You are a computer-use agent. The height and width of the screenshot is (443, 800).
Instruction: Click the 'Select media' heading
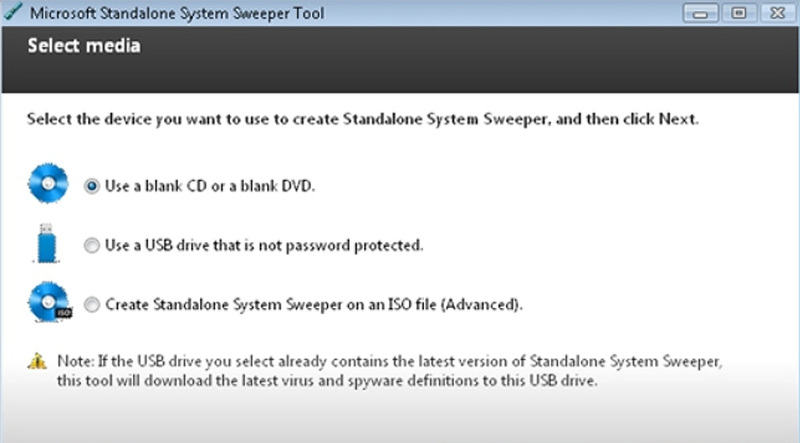[84, 45]
